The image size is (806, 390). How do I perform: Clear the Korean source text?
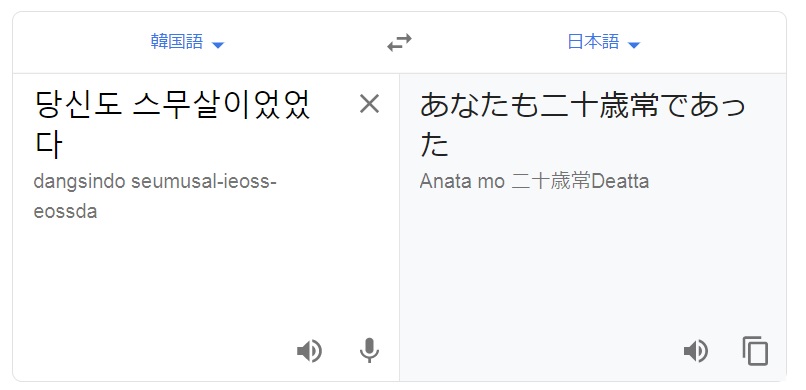tap(369, 104)
